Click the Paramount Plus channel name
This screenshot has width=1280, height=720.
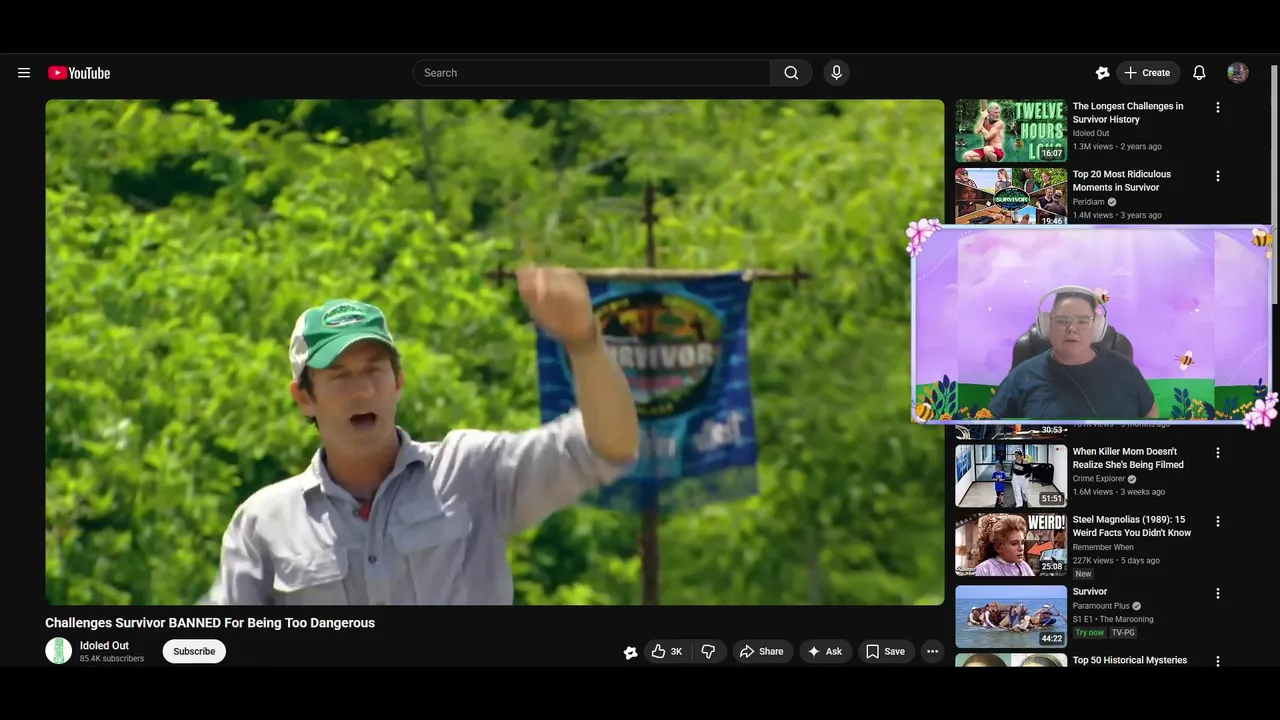point(1101,606)
